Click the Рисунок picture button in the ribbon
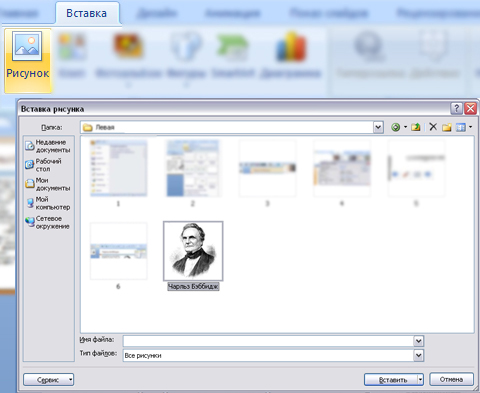 28,60
